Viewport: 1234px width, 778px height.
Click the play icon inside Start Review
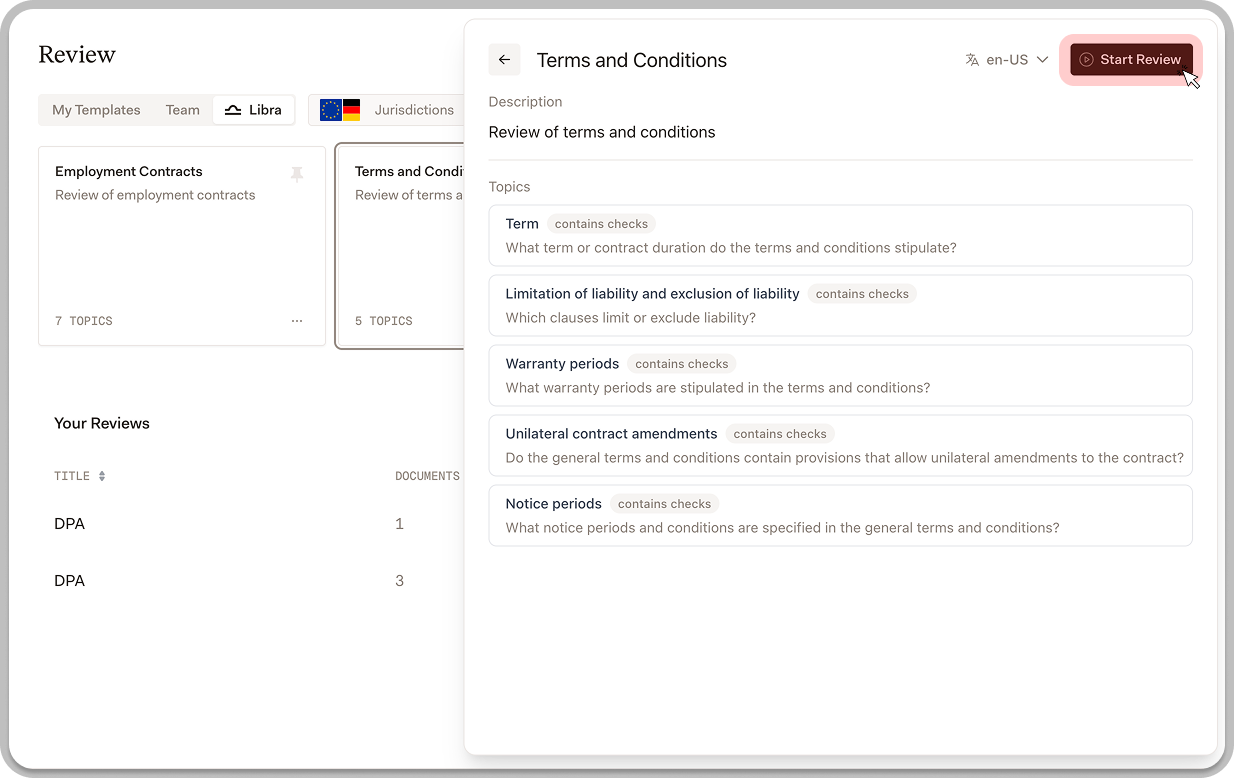1086,60
